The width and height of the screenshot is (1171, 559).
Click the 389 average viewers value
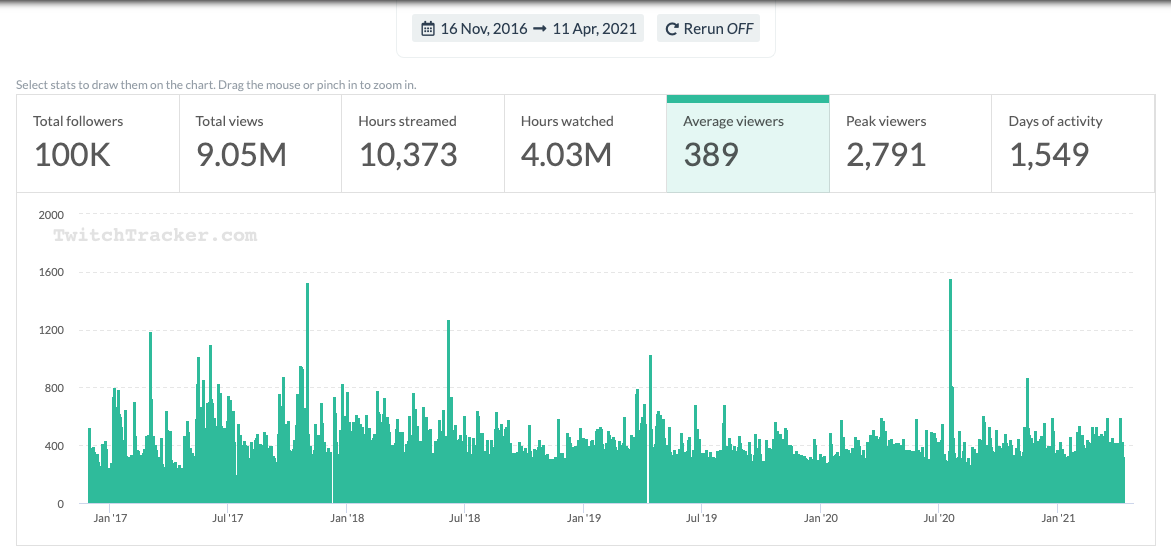click(711, 154)
